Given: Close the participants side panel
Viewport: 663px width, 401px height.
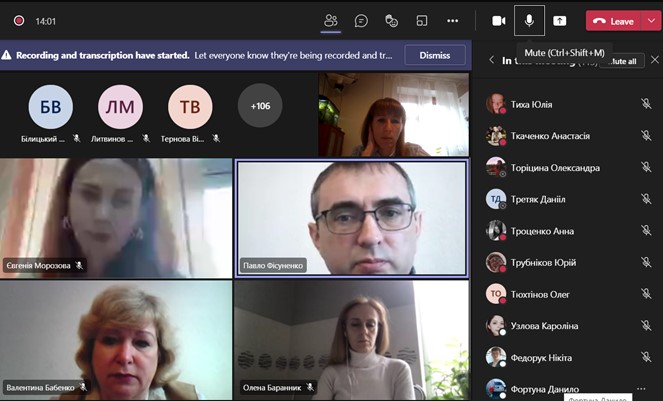Looking at the screenshot, I should (655, 60).
